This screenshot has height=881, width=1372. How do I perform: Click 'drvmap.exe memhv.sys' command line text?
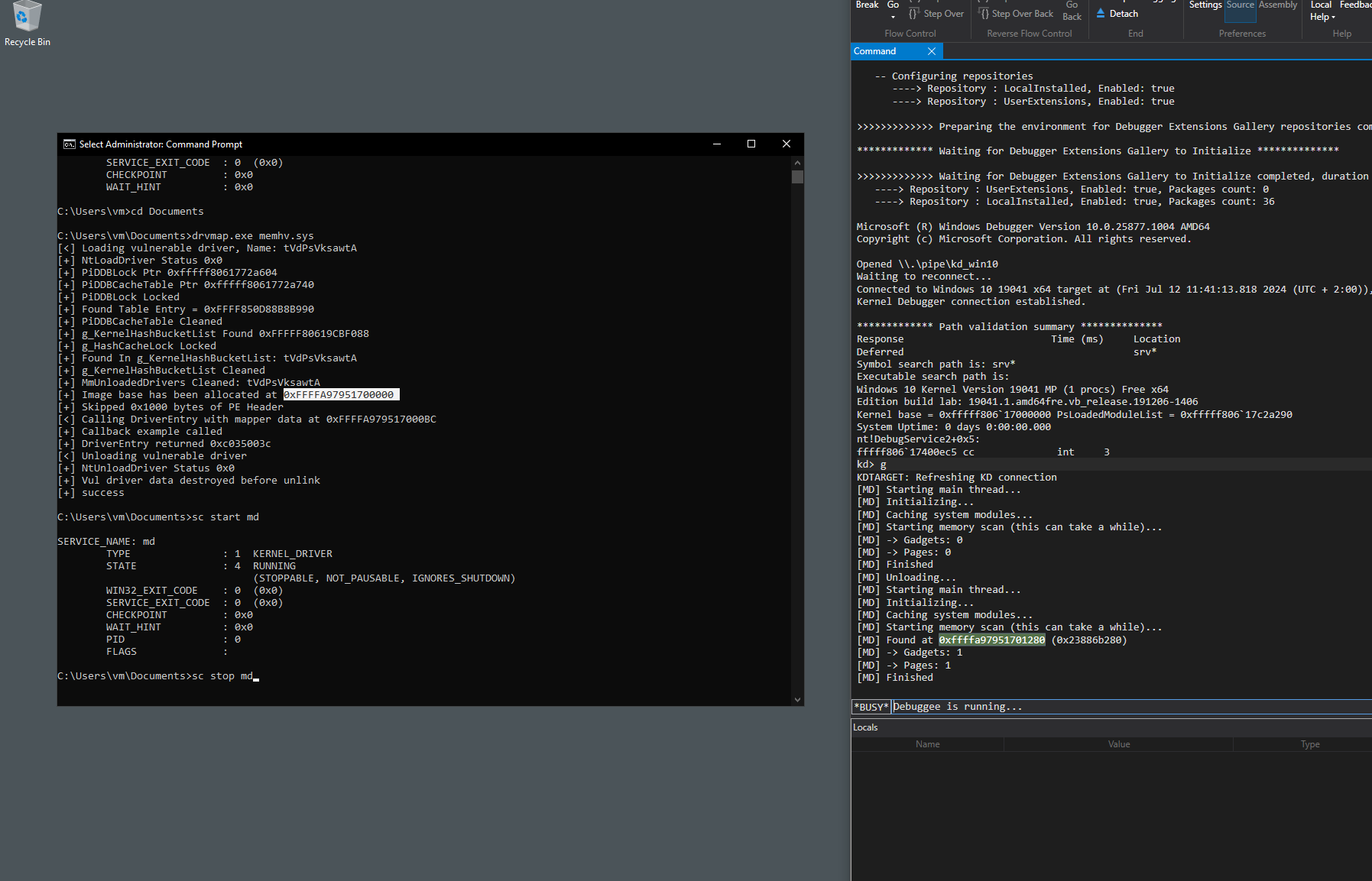(253, 236)
